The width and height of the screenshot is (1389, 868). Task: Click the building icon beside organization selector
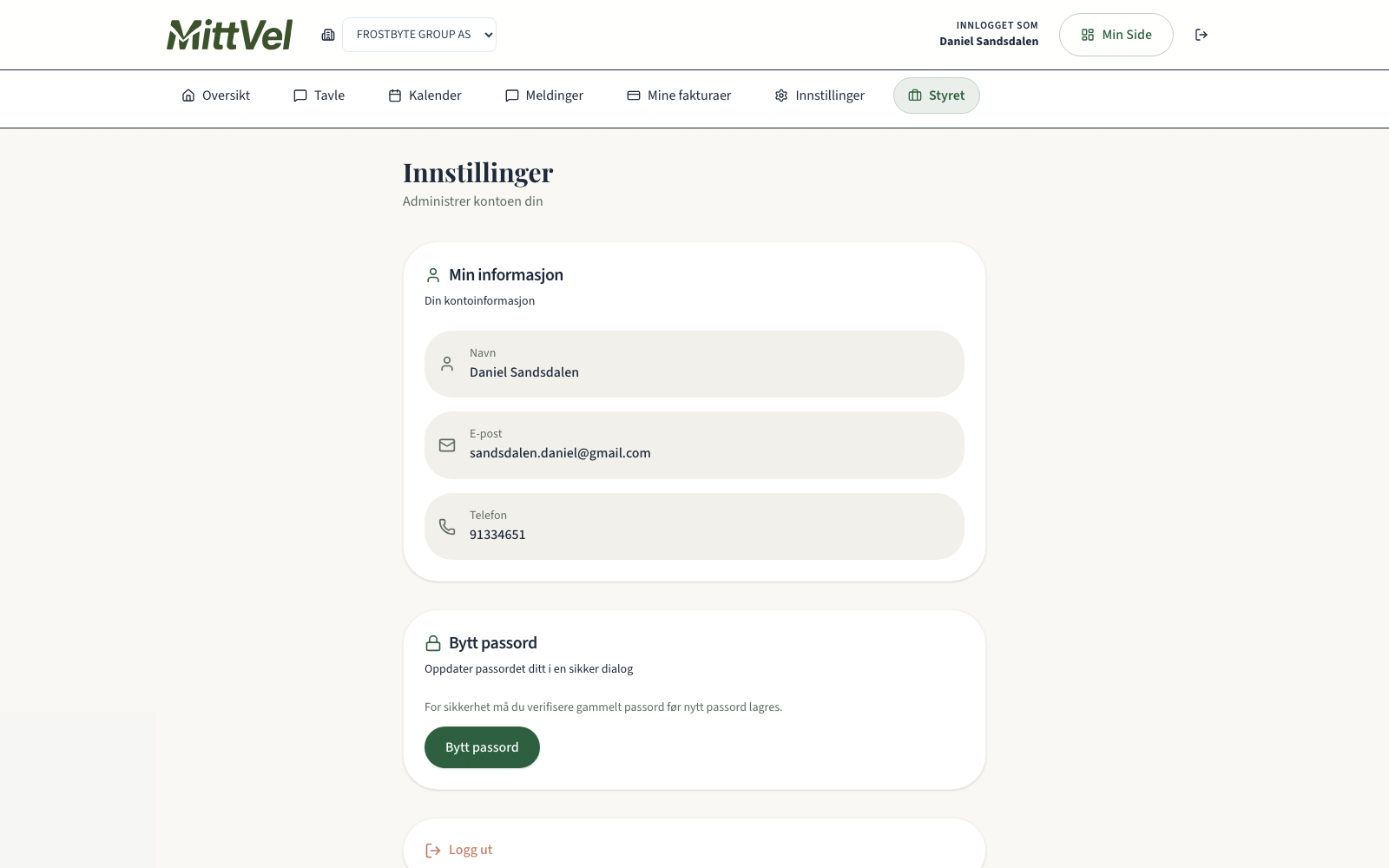click(328, 35)
